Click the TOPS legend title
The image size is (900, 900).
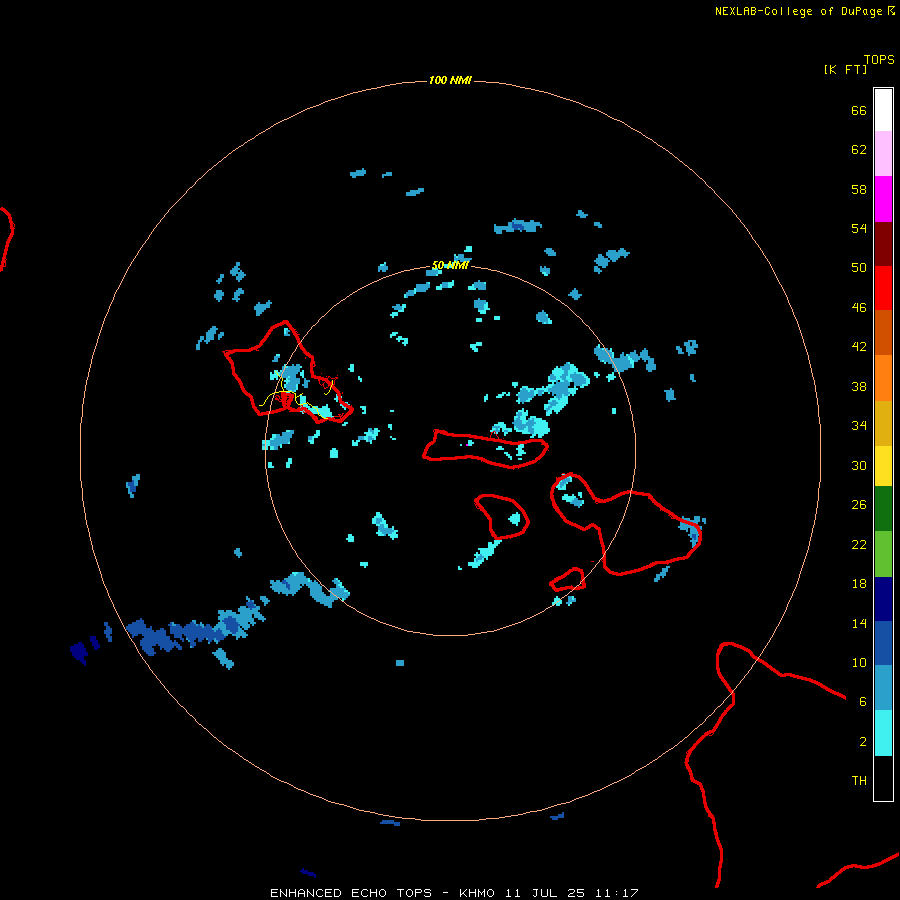(879, 59)
